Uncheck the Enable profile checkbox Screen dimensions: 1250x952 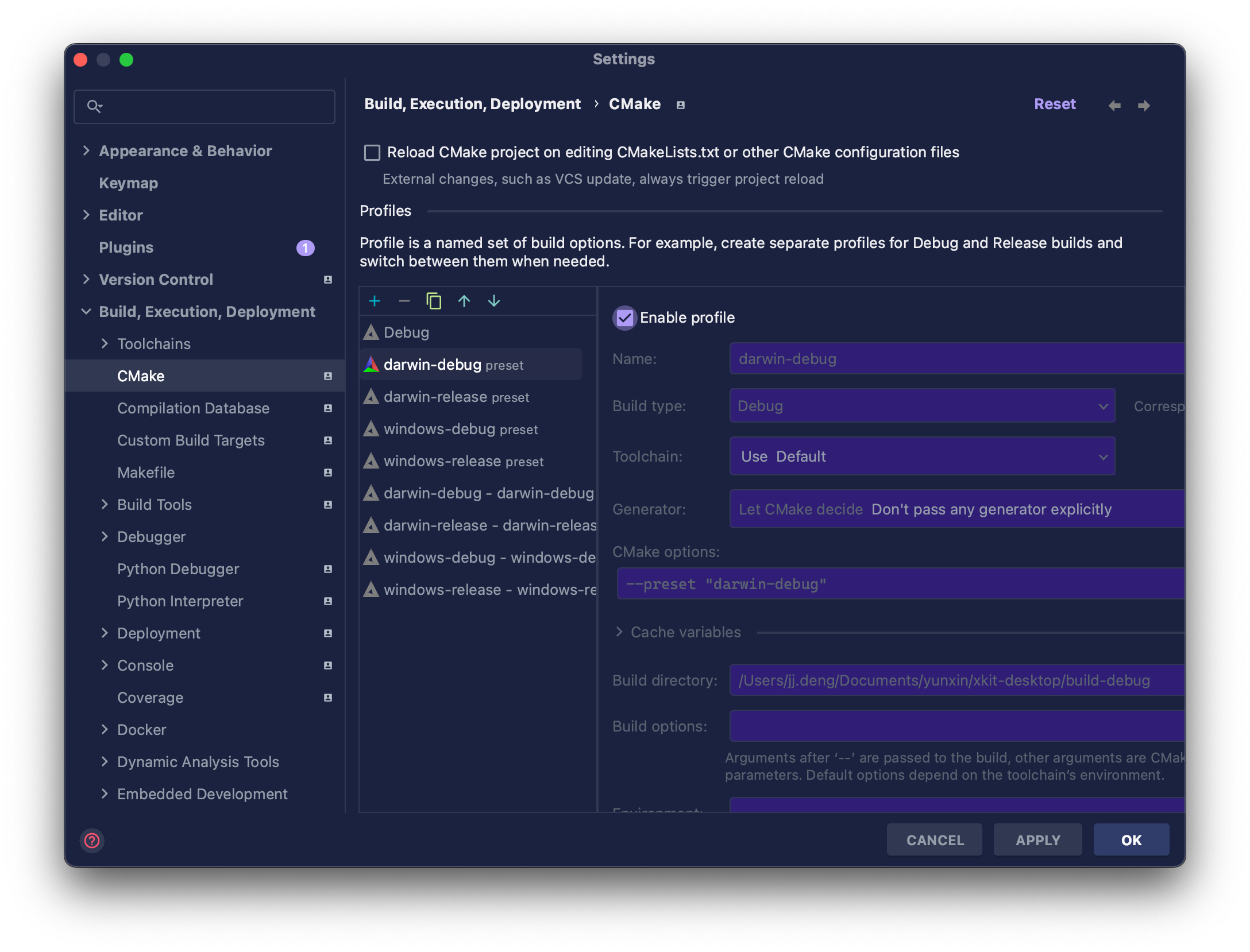[624, 318]
